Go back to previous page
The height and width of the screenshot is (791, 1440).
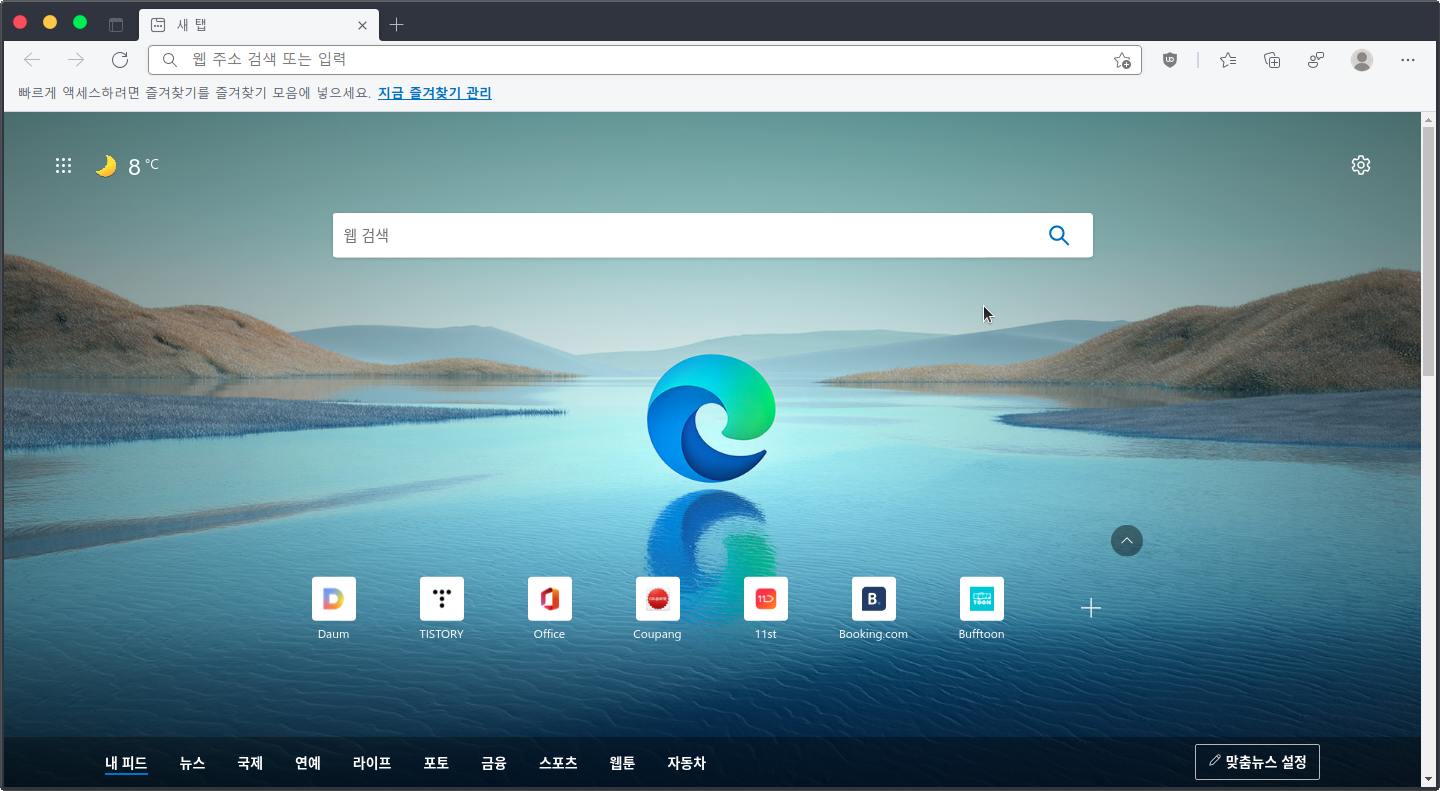point(32,60)
